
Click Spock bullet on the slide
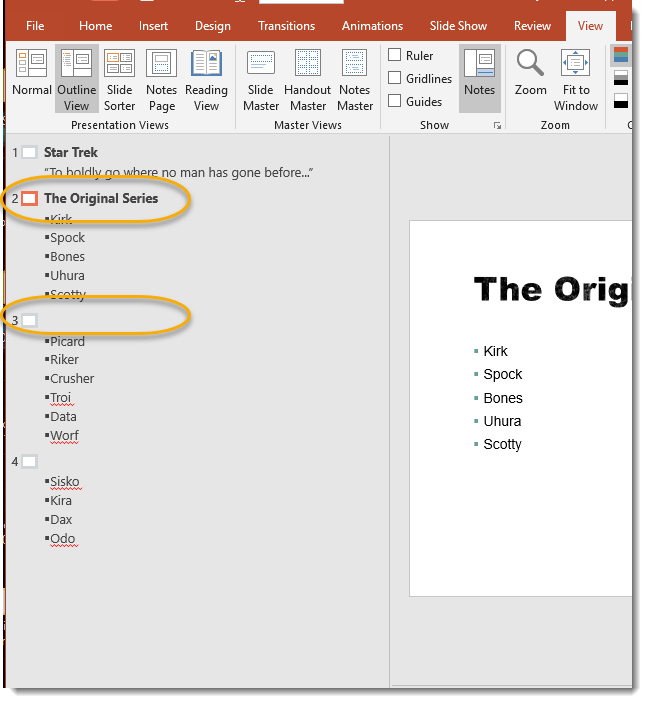(x=503, y=374)
